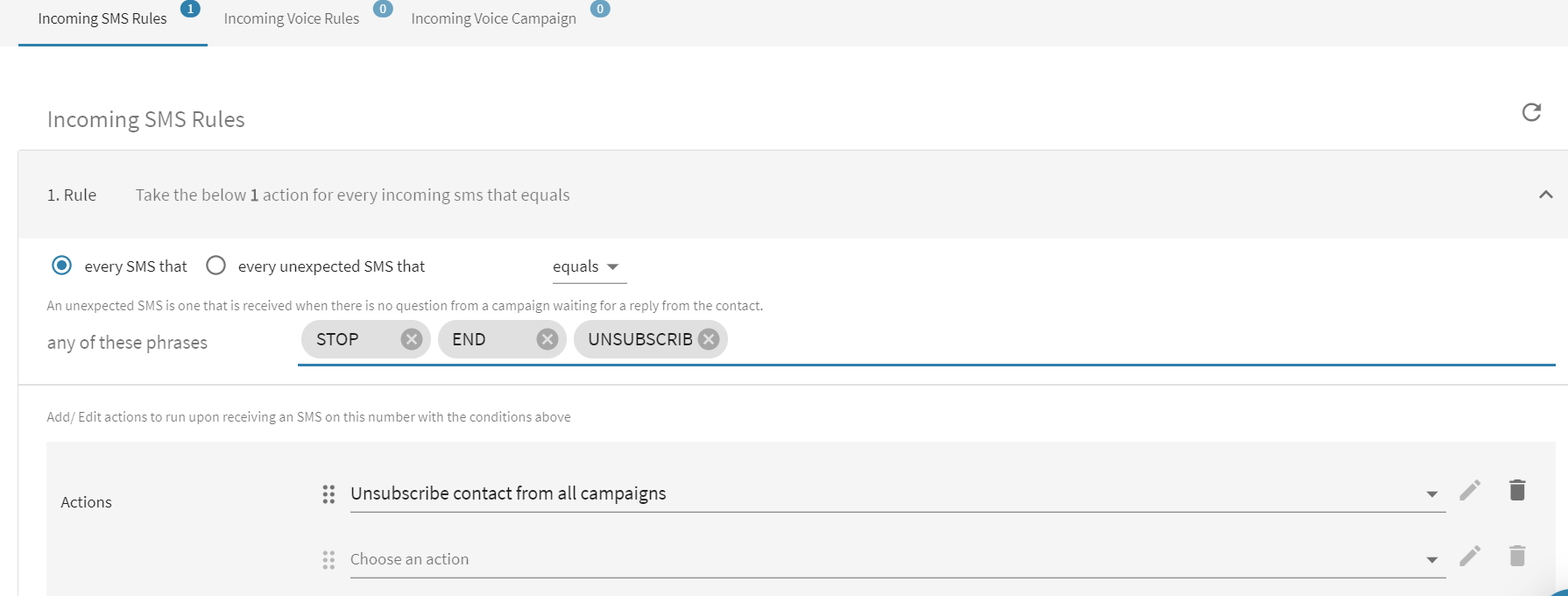Switch to Incoming Voice Campaign tab
The height and width of the screenshot is (596, 1568).
(493, 18)
